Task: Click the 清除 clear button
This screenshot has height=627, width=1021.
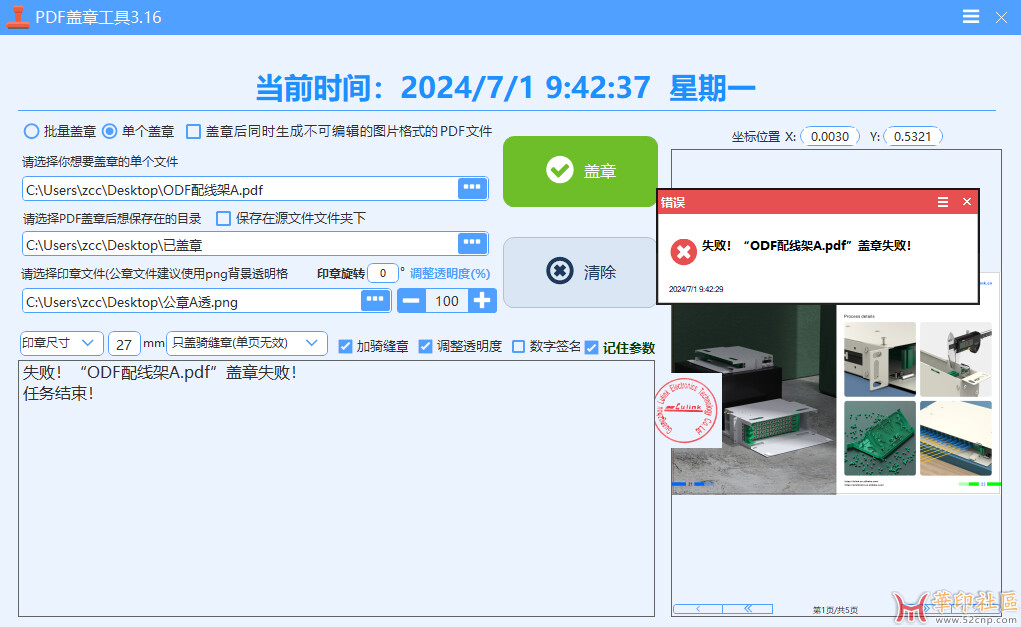Action: 580,272
